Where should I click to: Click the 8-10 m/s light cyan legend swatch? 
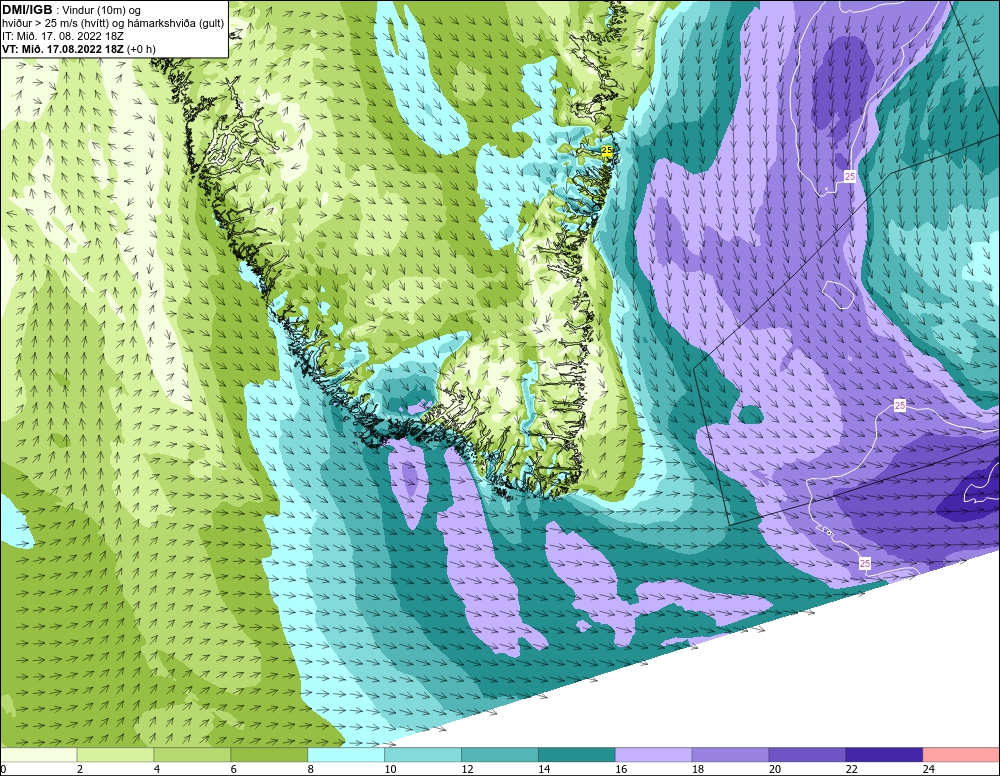346,755
